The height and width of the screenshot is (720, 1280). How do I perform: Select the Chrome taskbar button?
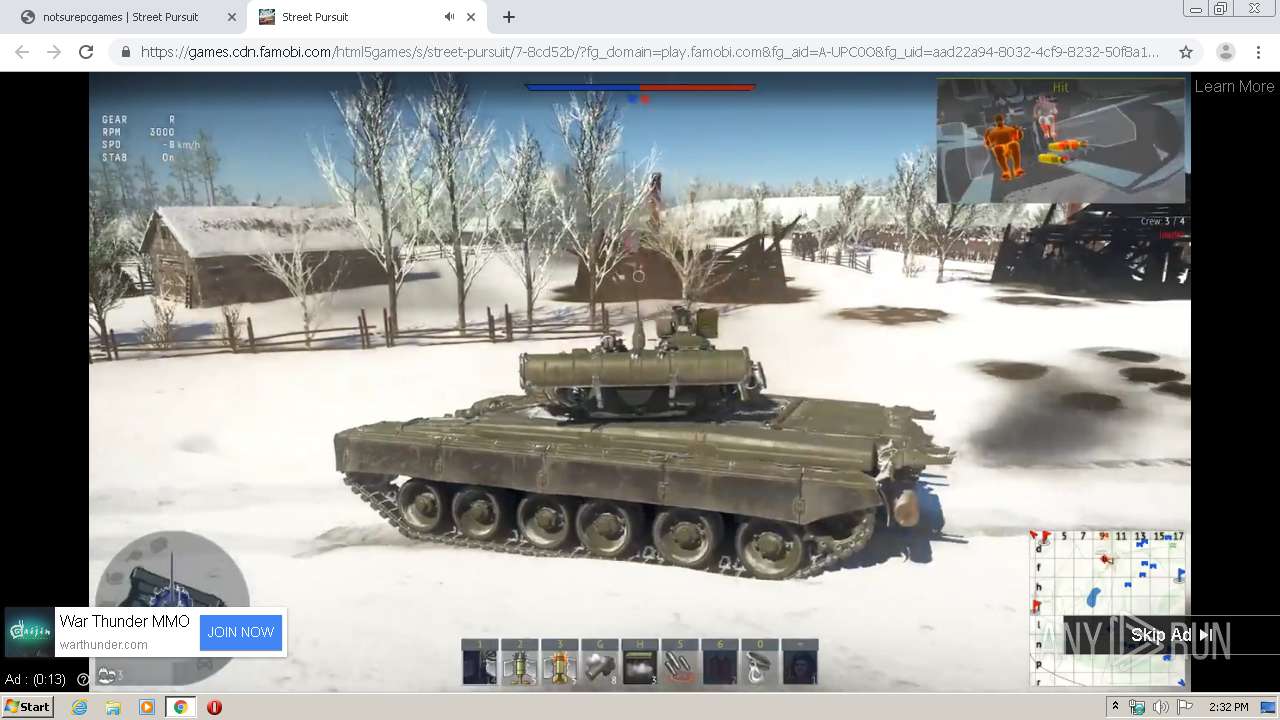point(180,707)
